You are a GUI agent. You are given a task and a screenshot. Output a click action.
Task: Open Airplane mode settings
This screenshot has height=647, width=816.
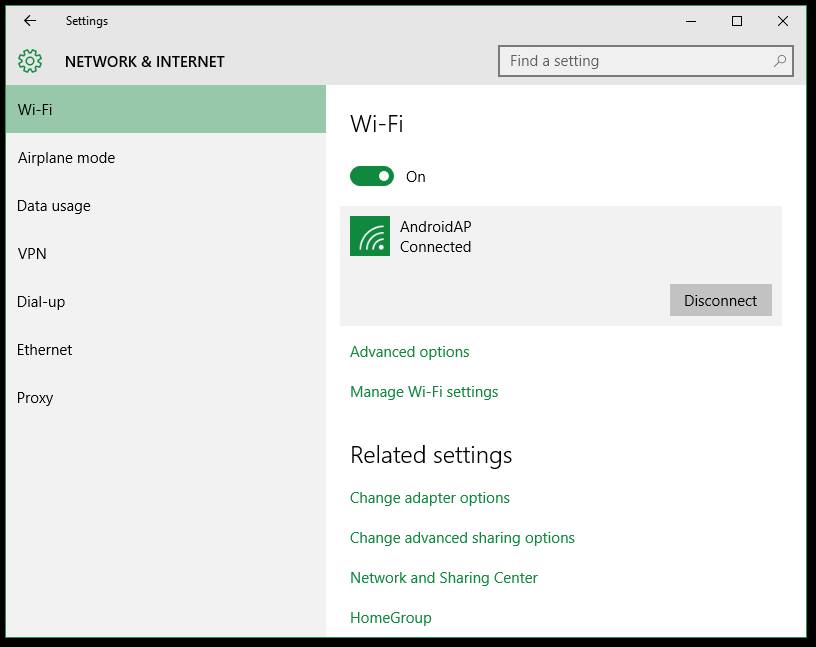pyautogui.click(x=66, y=158)
